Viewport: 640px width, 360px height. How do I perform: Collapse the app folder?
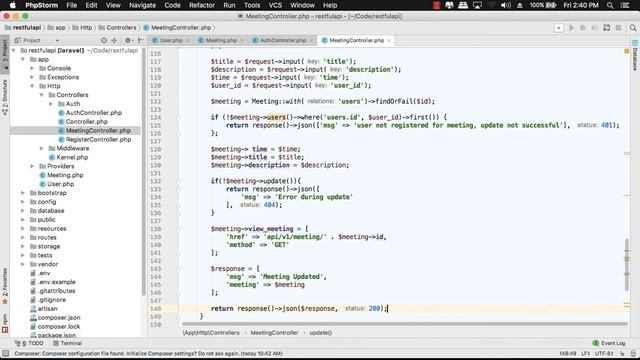click(23, 60)
